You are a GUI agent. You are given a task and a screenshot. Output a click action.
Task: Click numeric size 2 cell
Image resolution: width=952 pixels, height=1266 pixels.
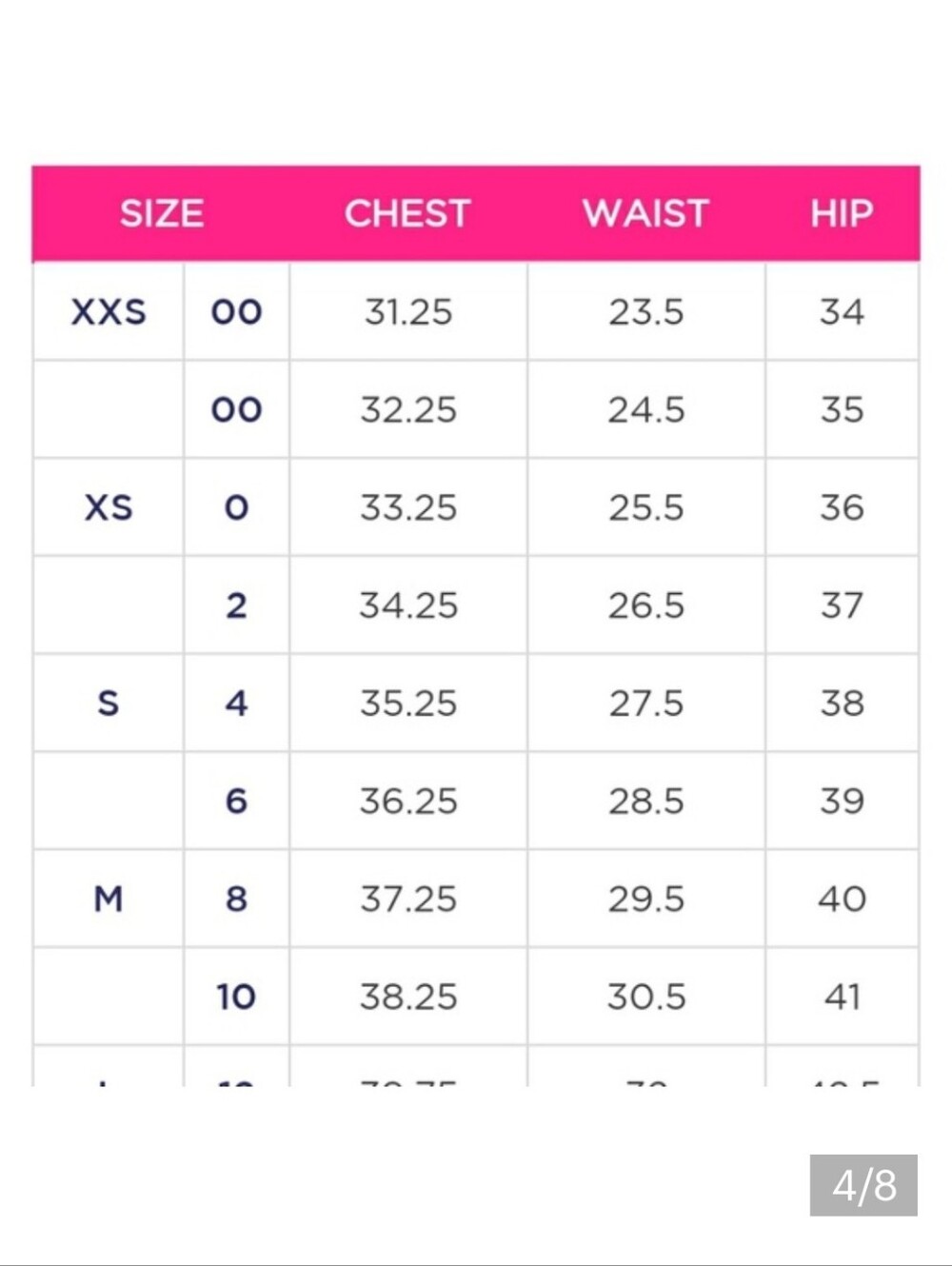click(x=236, y=605)
